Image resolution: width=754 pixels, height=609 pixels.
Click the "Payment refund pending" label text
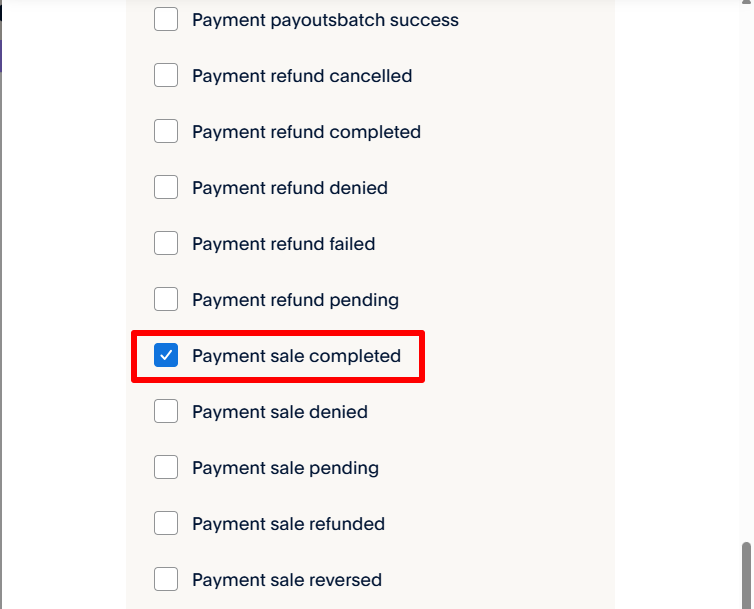[x=295, y=300]
